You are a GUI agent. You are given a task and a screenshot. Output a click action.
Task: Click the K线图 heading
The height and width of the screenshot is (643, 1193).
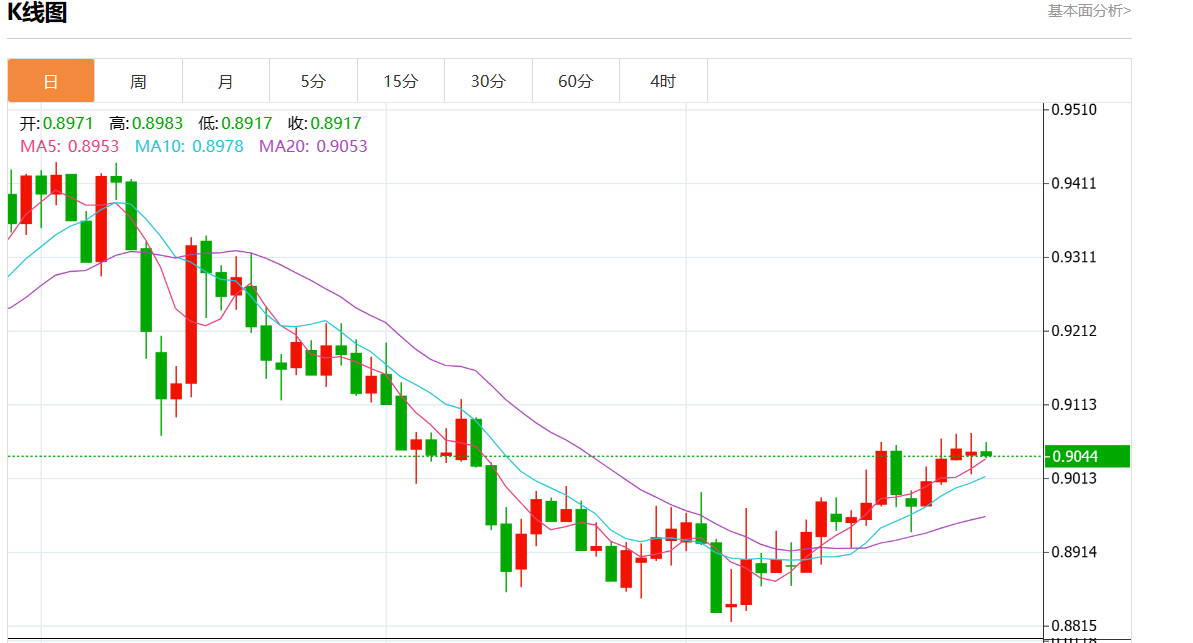(37, 13)
